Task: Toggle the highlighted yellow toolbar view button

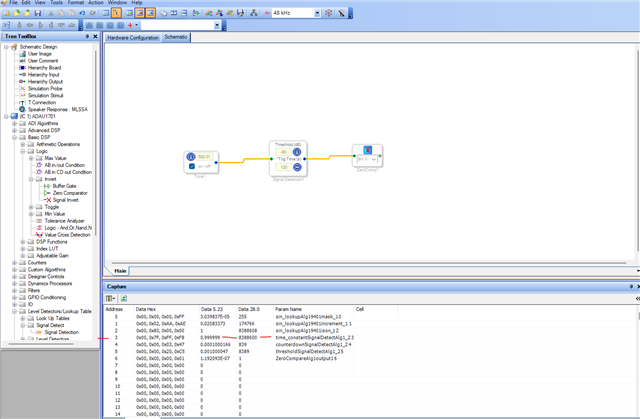Action: [116, 13]
